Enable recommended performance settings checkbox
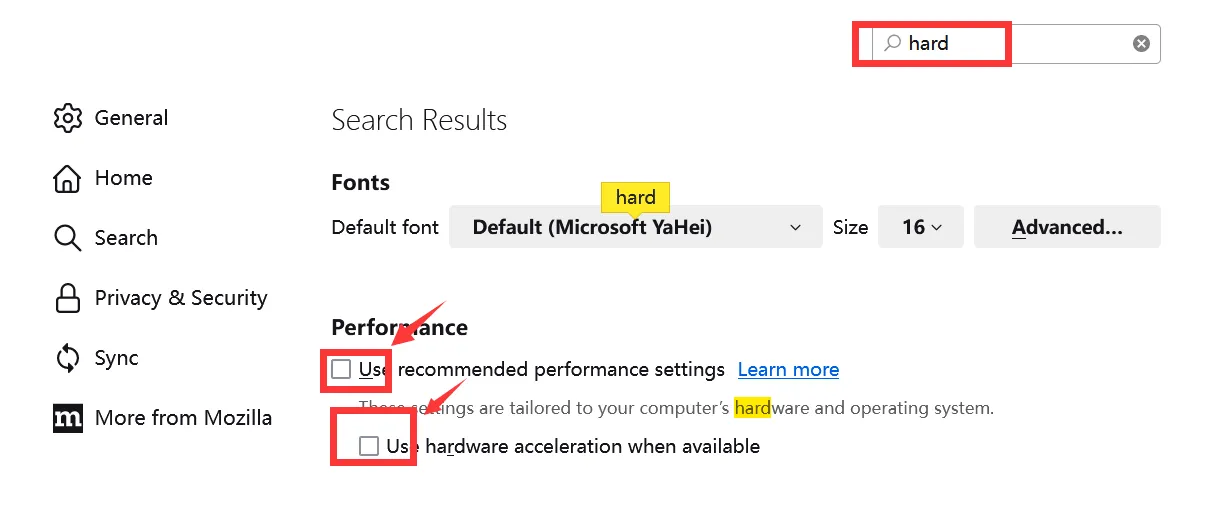Screen dimensions: 1212x528 click(342, 369)
